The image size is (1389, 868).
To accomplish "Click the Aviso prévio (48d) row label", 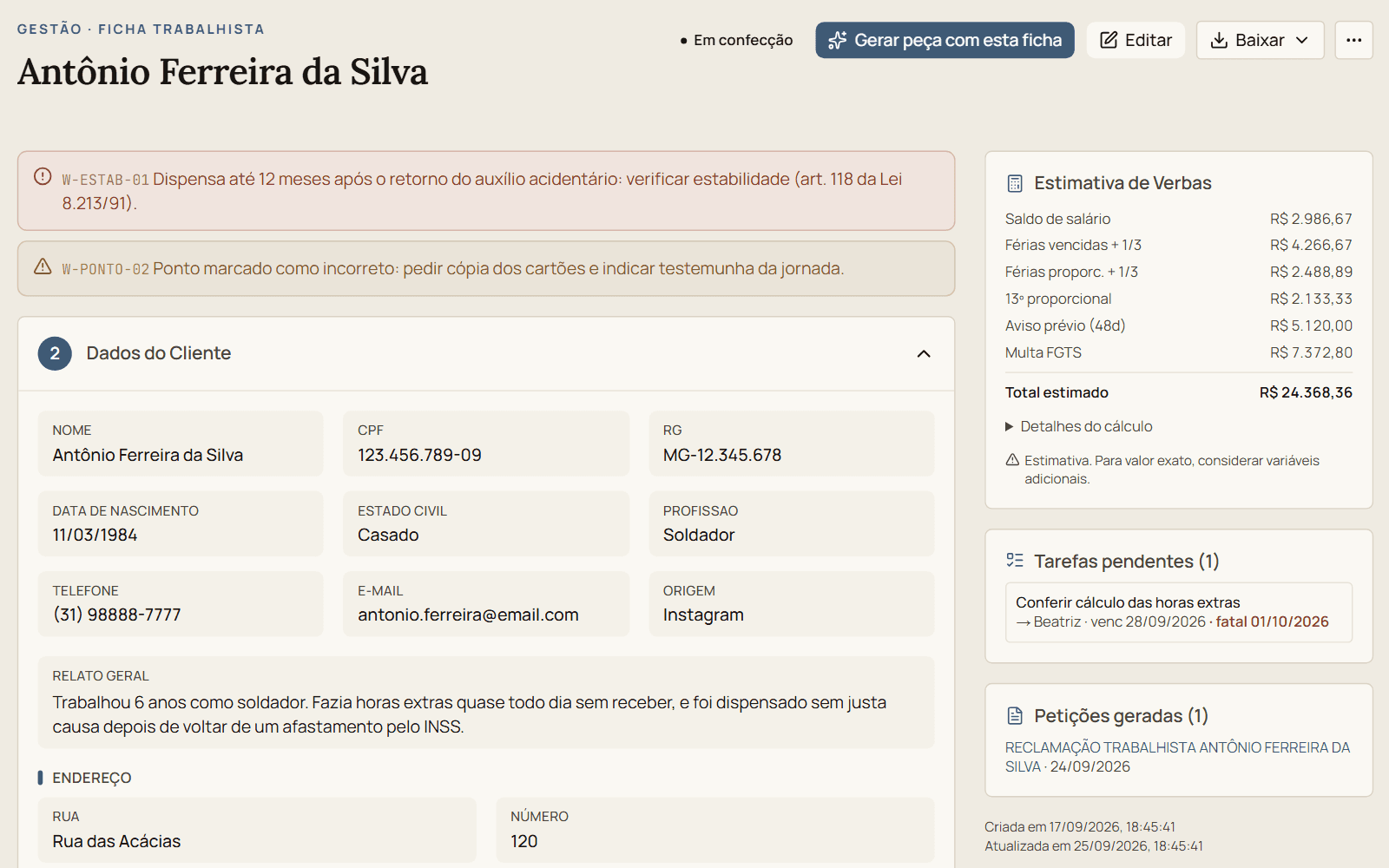I will (x=1065, y=325).
